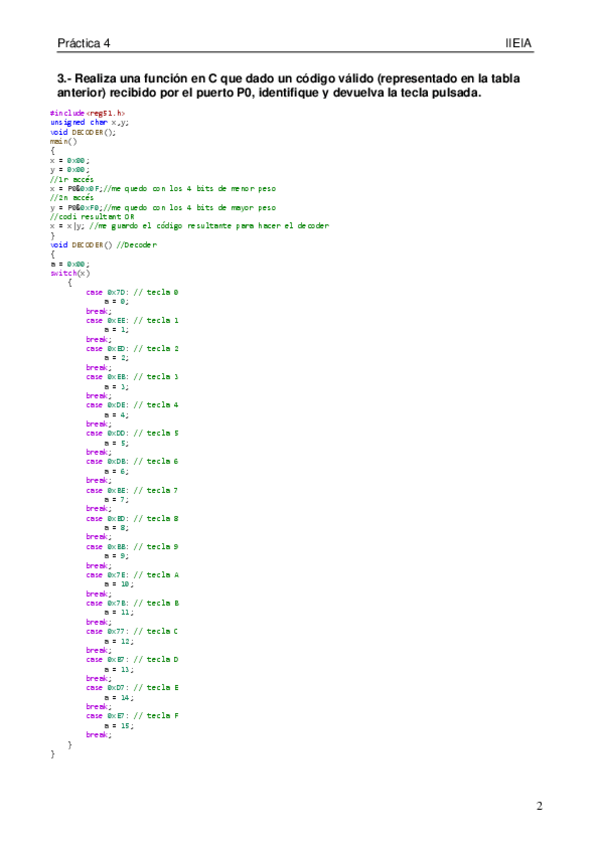This screenshot has width=599, height=848.
Task: Click the question 3 heading paragraph
Action: pyautogui.click(x=289, y=85)
